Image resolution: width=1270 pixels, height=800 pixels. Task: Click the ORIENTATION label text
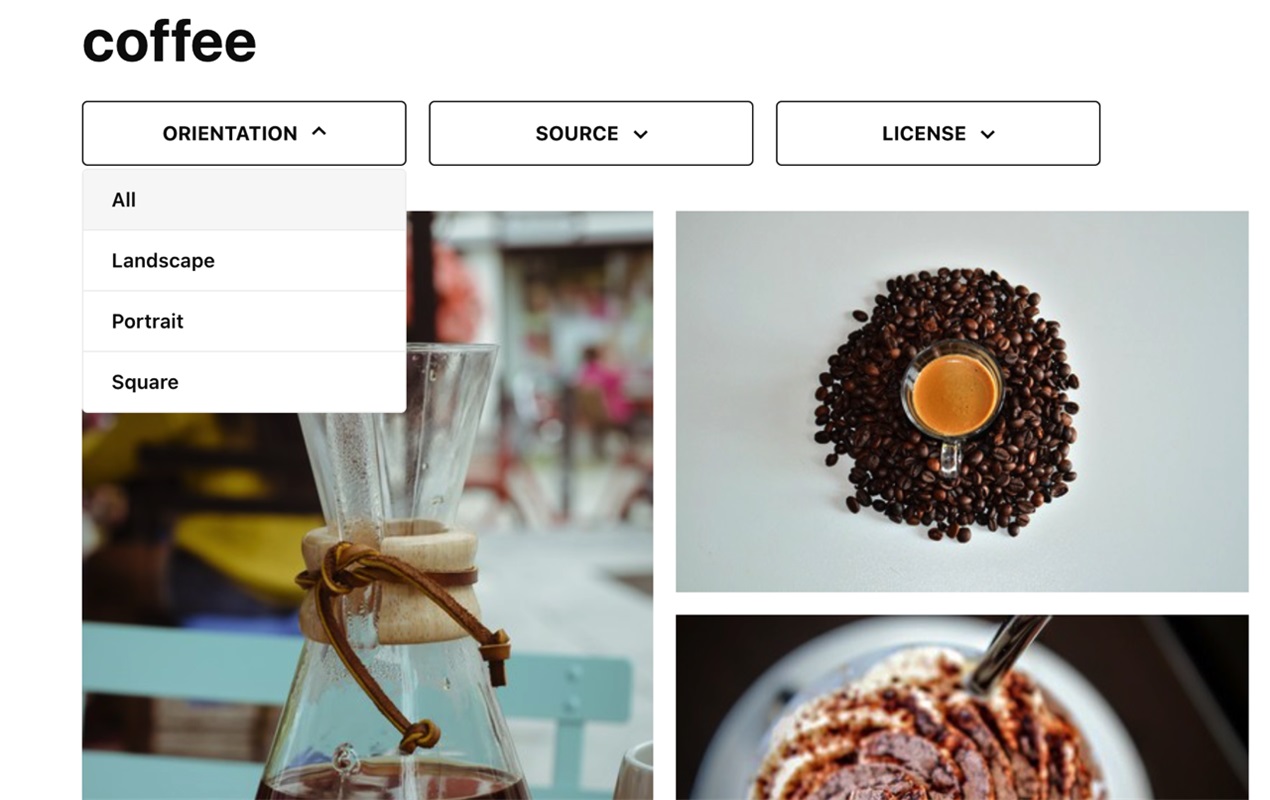pyautogui.click(x=230, y=133)
